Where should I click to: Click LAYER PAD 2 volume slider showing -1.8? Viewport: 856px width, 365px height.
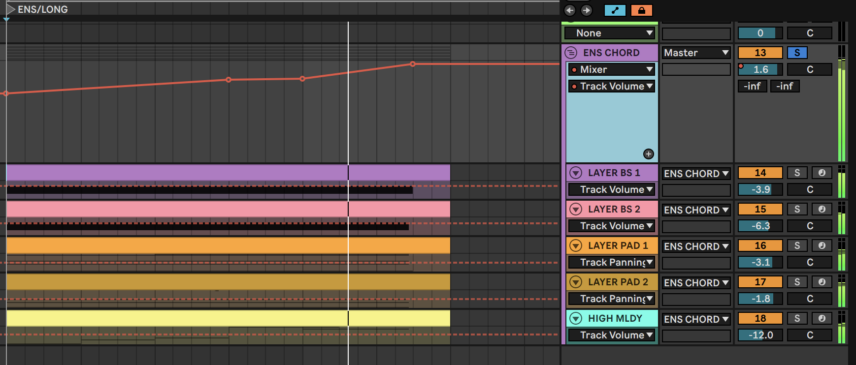point(760,299)
